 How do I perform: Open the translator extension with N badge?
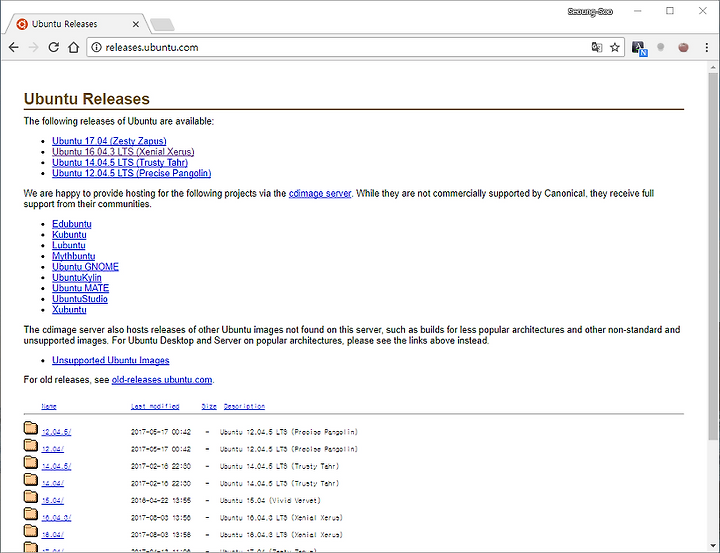pos(639,48)
